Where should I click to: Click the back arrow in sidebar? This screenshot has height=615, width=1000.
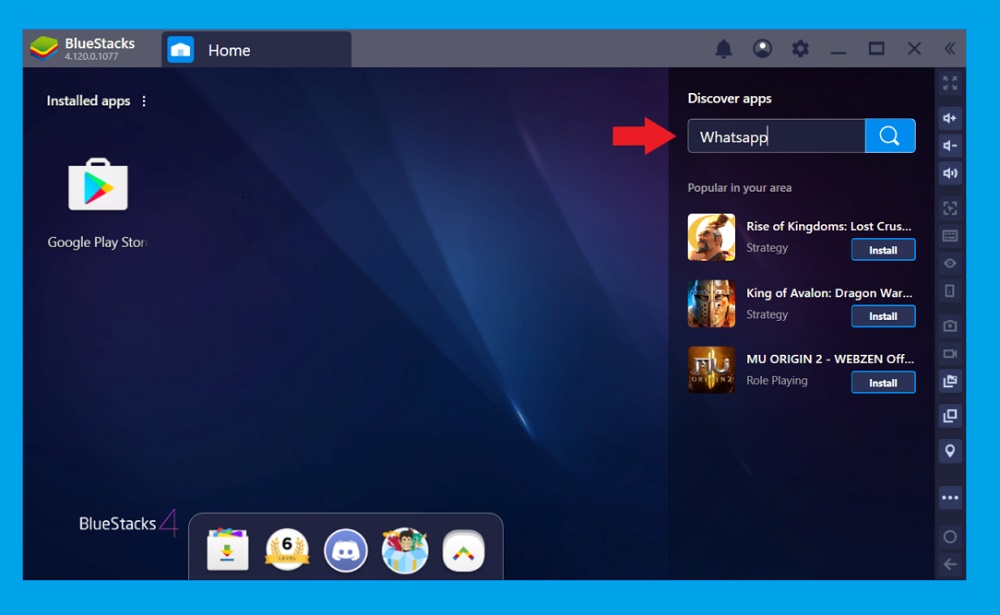point(950,564)
